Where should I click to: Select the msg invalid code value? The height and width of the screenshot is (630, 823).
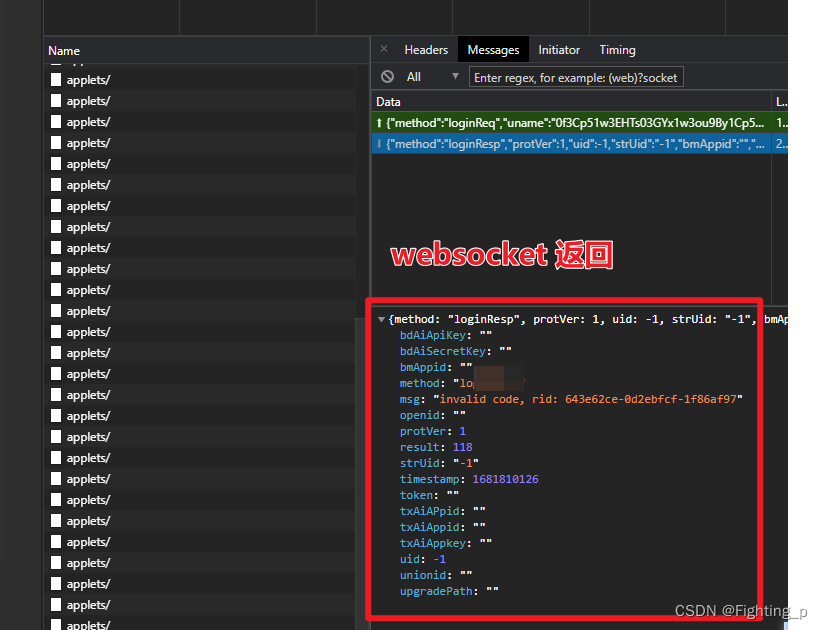click(588, 399)
